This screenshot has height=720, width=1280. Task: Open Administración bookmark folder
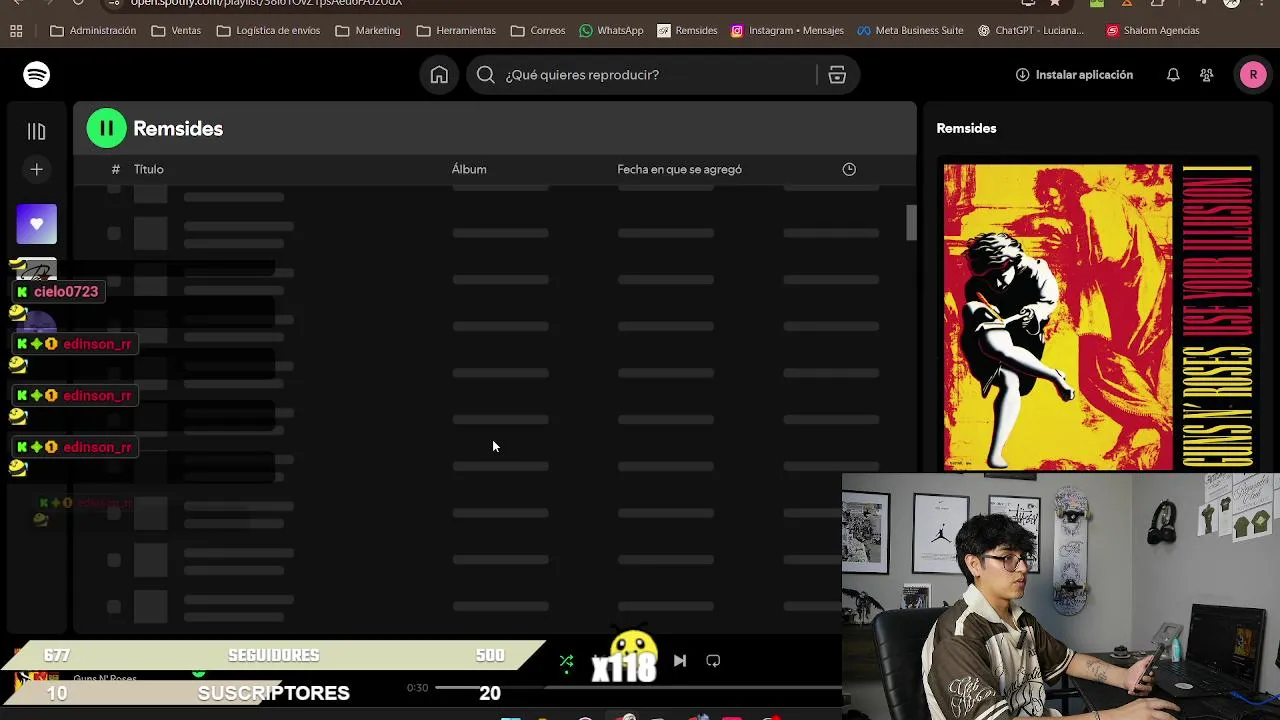pyautogui.click(x=93, y=31)
